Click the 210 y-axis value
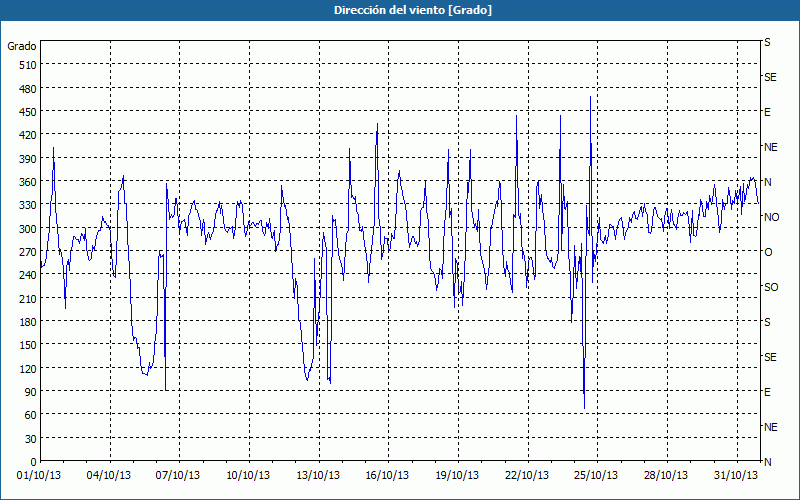Image resolution: width=800 pixels, height=500 pixels. point(28,298)
